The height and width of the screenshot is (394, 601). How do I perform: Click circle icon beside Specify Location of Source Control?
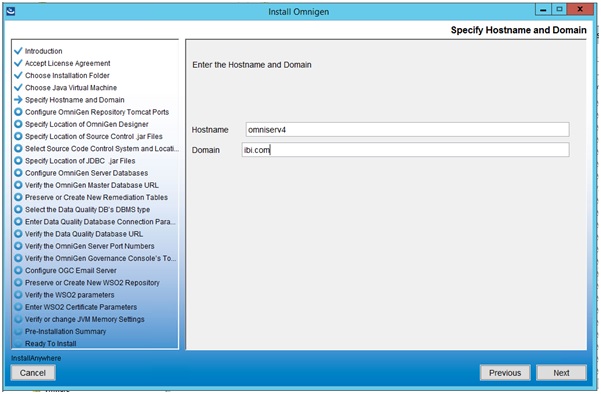point(18,136)
